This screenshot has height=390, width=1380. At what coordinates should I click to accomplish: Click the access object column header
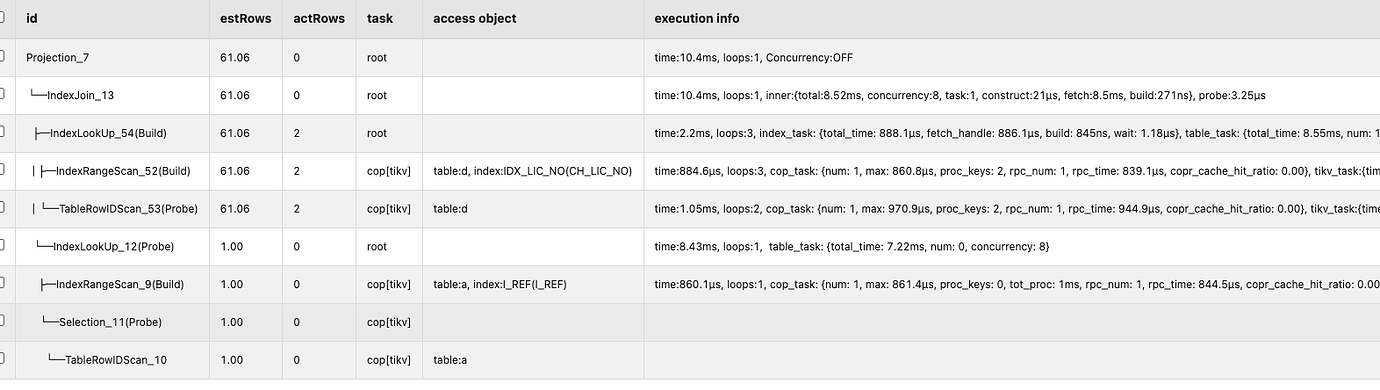pos(476,19)
